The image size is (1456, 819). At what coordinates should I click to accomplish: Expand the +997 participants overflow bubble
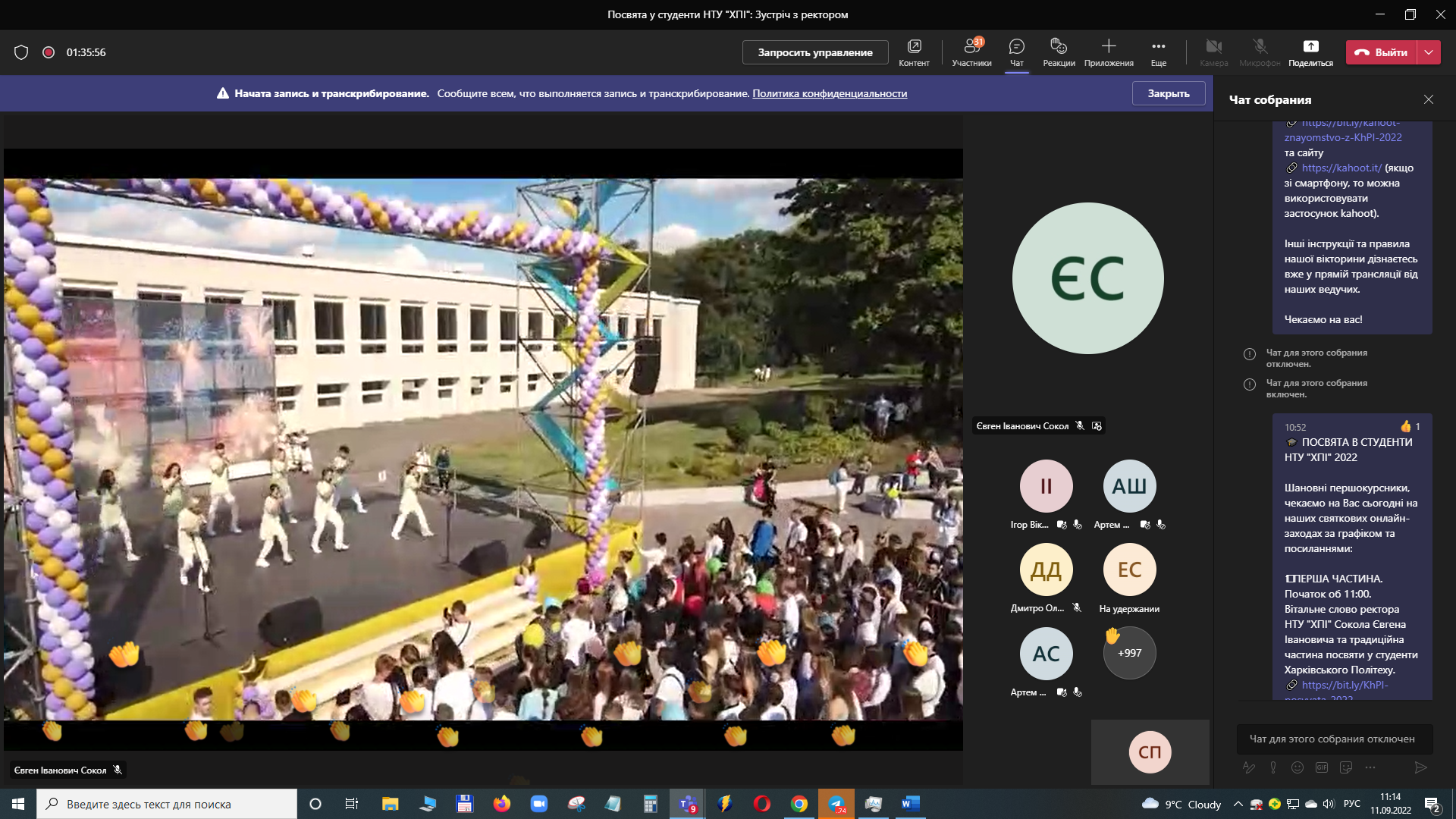[x=1129, y=653]
